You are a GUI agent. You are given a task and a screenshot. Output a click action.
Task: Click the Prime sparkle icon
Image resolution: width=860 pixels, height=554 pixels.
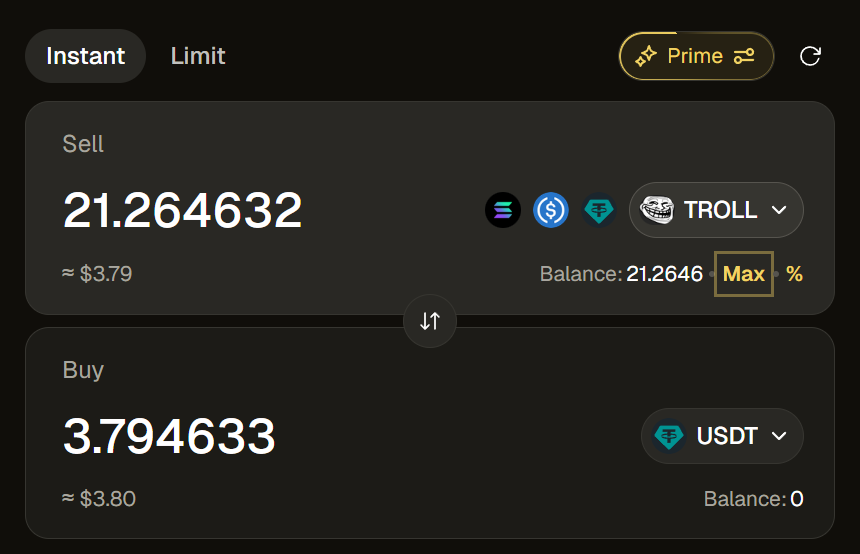point(646,56)
